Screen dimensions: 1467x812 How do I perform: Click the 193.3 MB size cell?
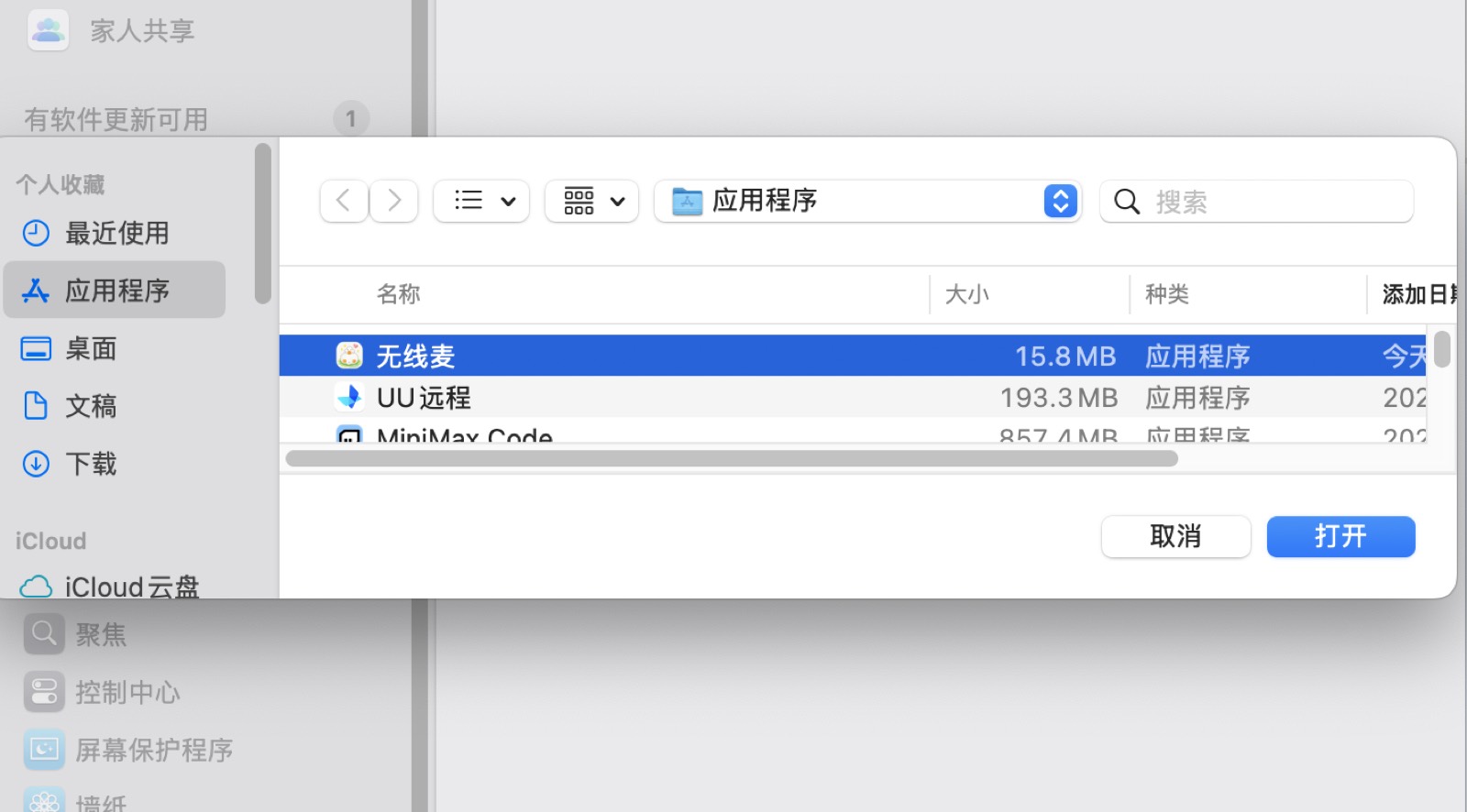click(1059, 398)
